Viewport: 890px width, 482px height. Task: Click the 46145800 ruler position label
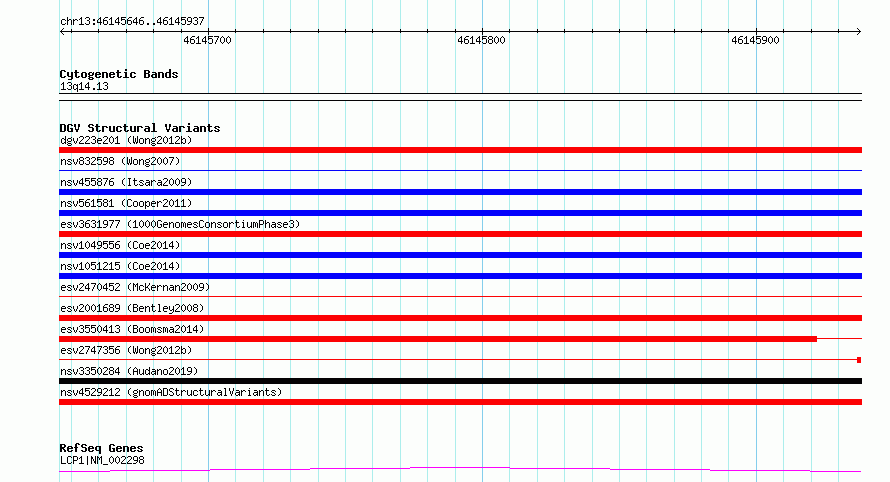pyautogui.click(x=481, y=40)
